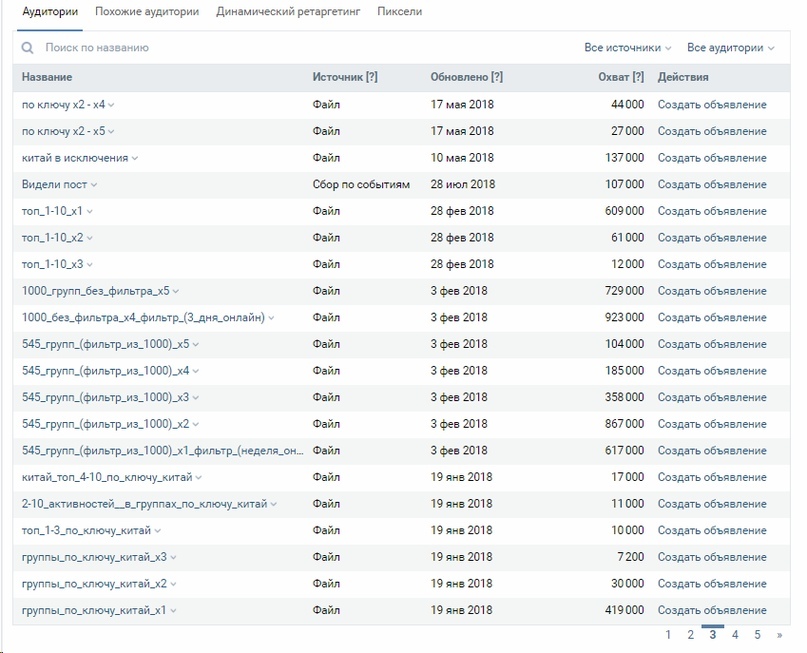The width and height of the screenshot is (807, 653).
Task: Open audience 1000_групп_без_фильтра_x5
Action: [96, 291]
